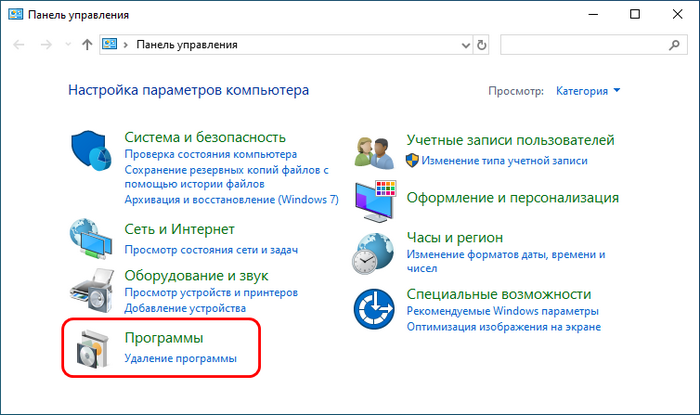Expand breadcrumb arrow before Панель управления

point(126,45)
